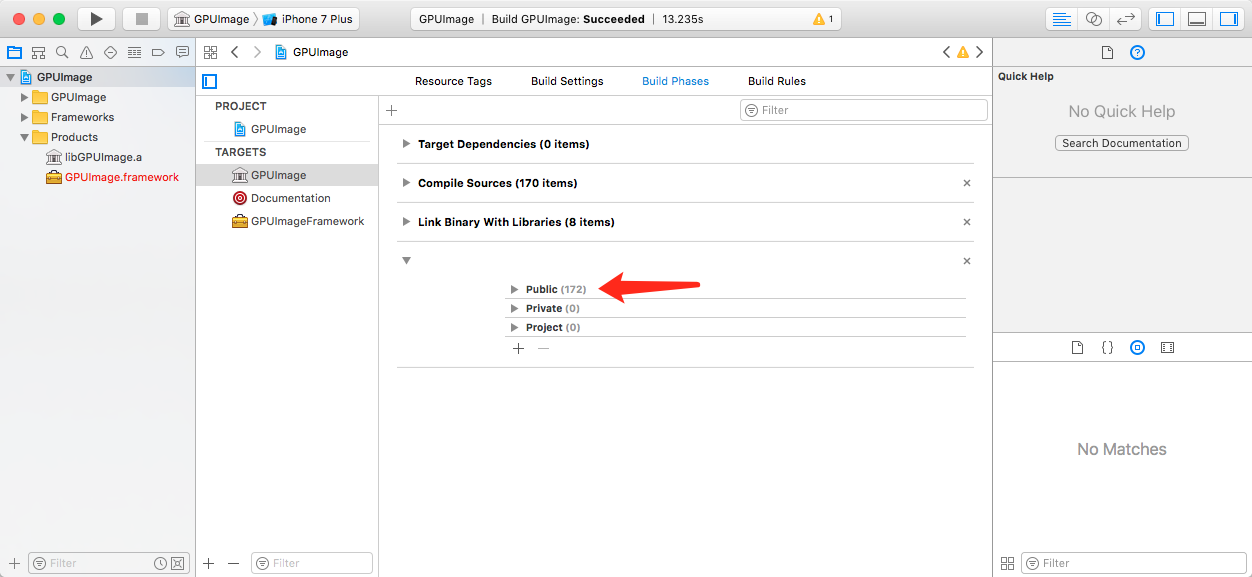
Task: Choose GPUImage scheme in toolbar
Action: (211, 19)
